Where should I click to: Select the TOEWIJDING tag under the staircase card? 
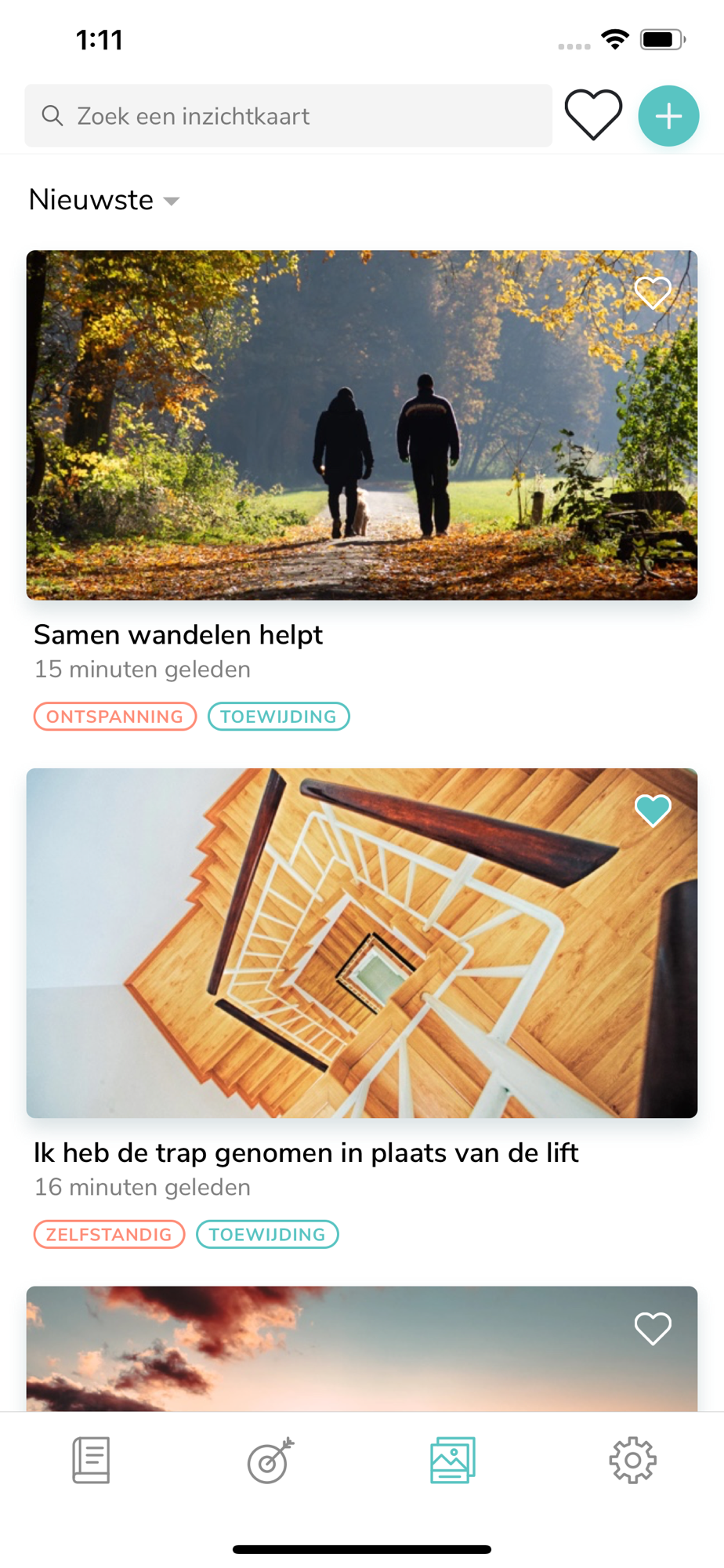[267, 1235]
